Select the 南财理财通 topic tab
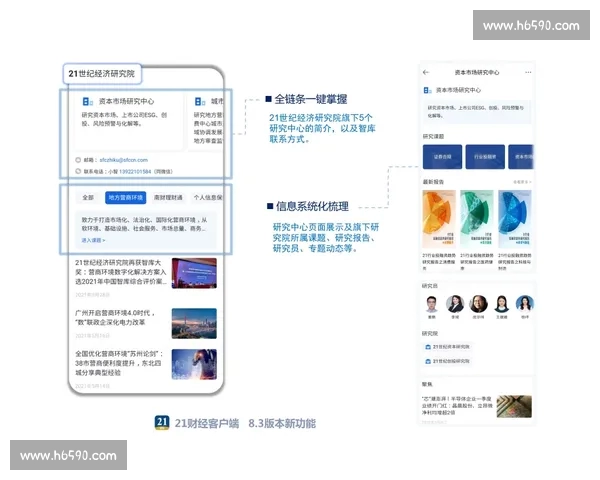Screen dimensions: 600x480 click(x=168, y=198)
